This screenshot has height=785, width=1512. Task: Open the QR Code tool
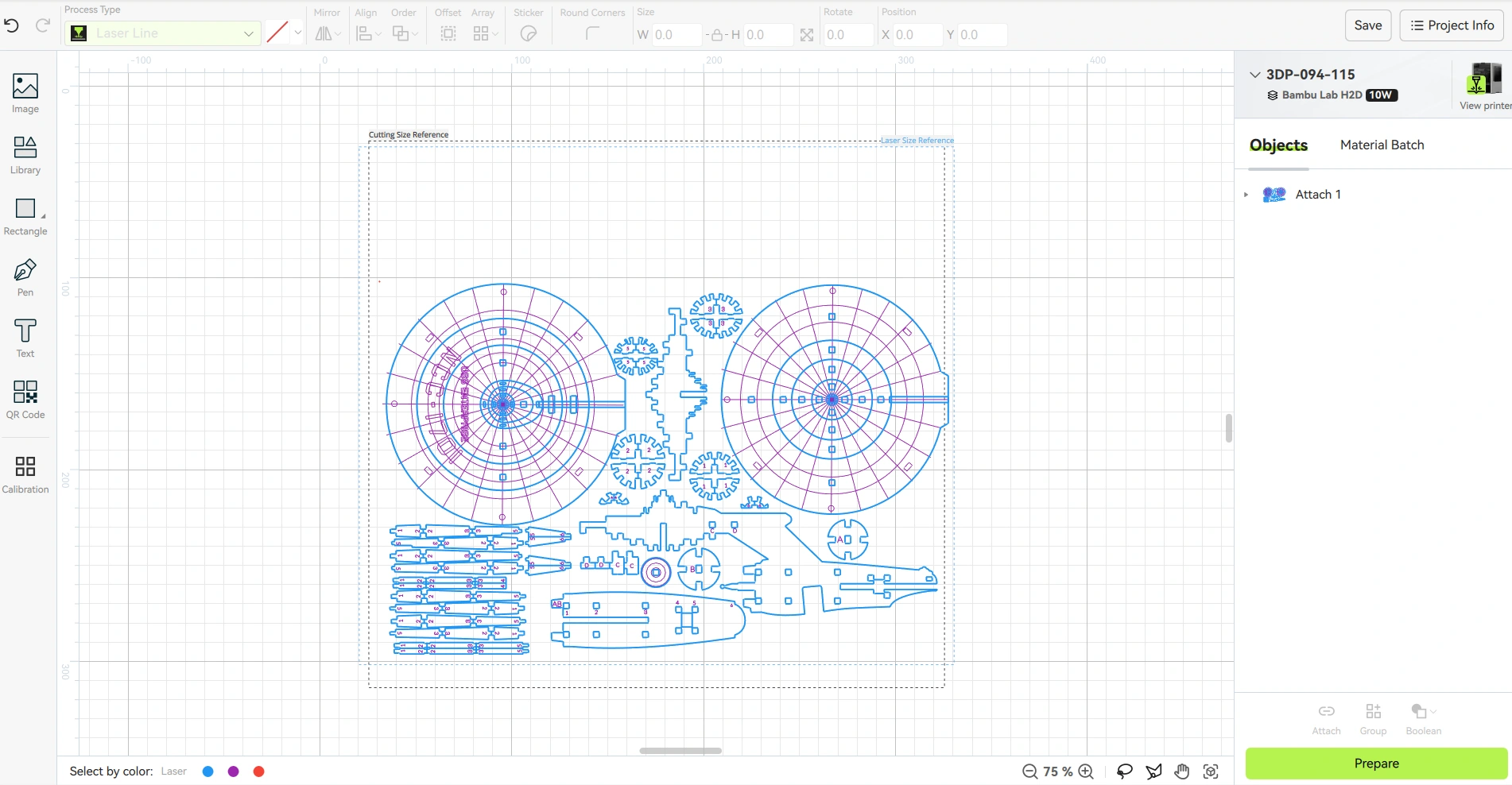[x=25, y=400]
